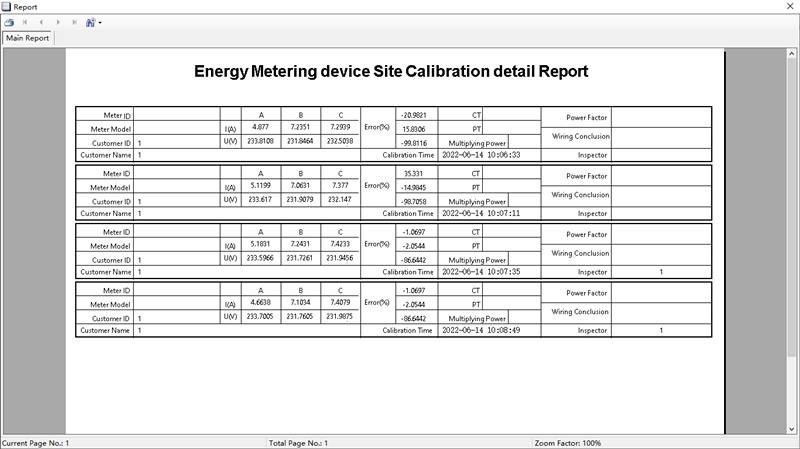The width and height of the screenshot is (800, 449).
Task: Click the binoculars search icon
Action: coord(90,21)
